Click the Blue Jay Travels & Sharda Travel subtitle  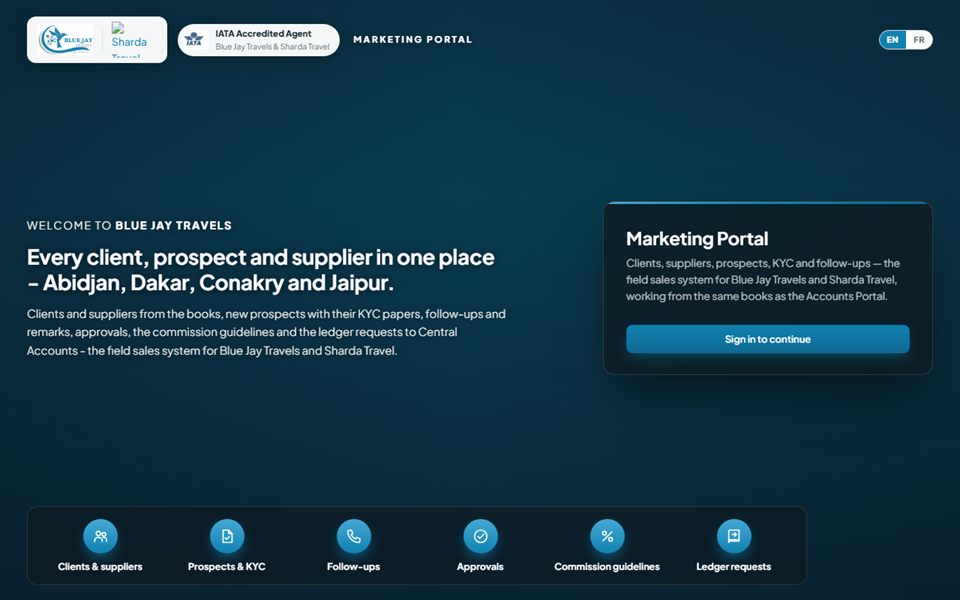coord(272,47)
